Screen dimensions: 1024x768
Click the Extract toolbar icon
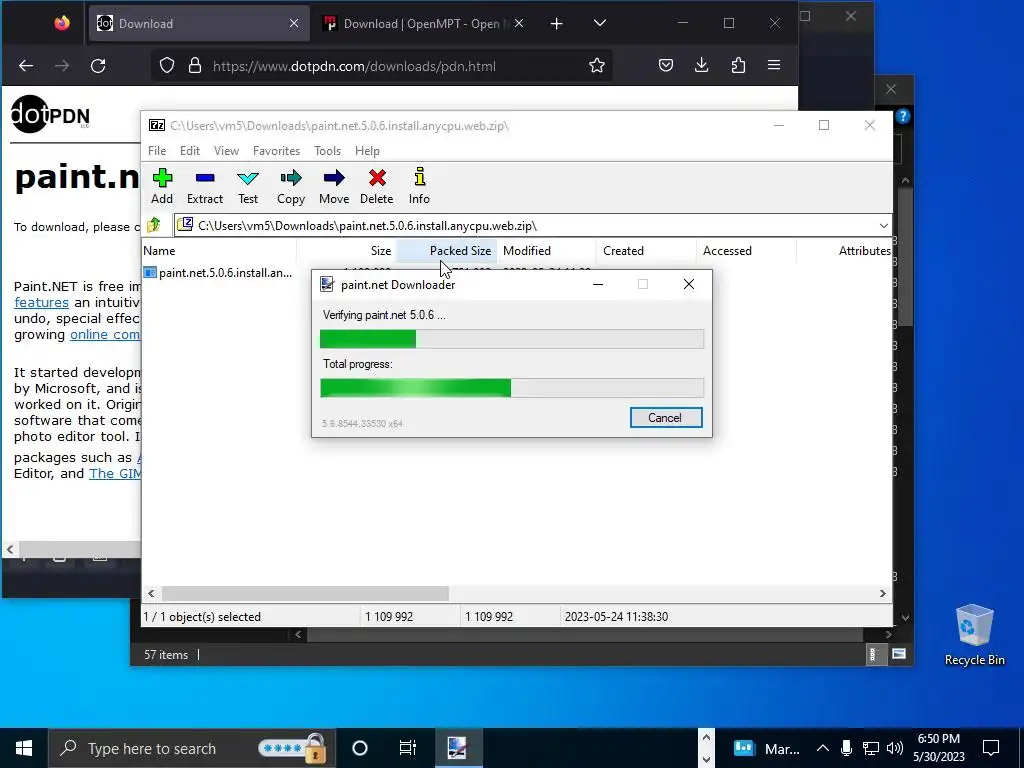[204, 186]
